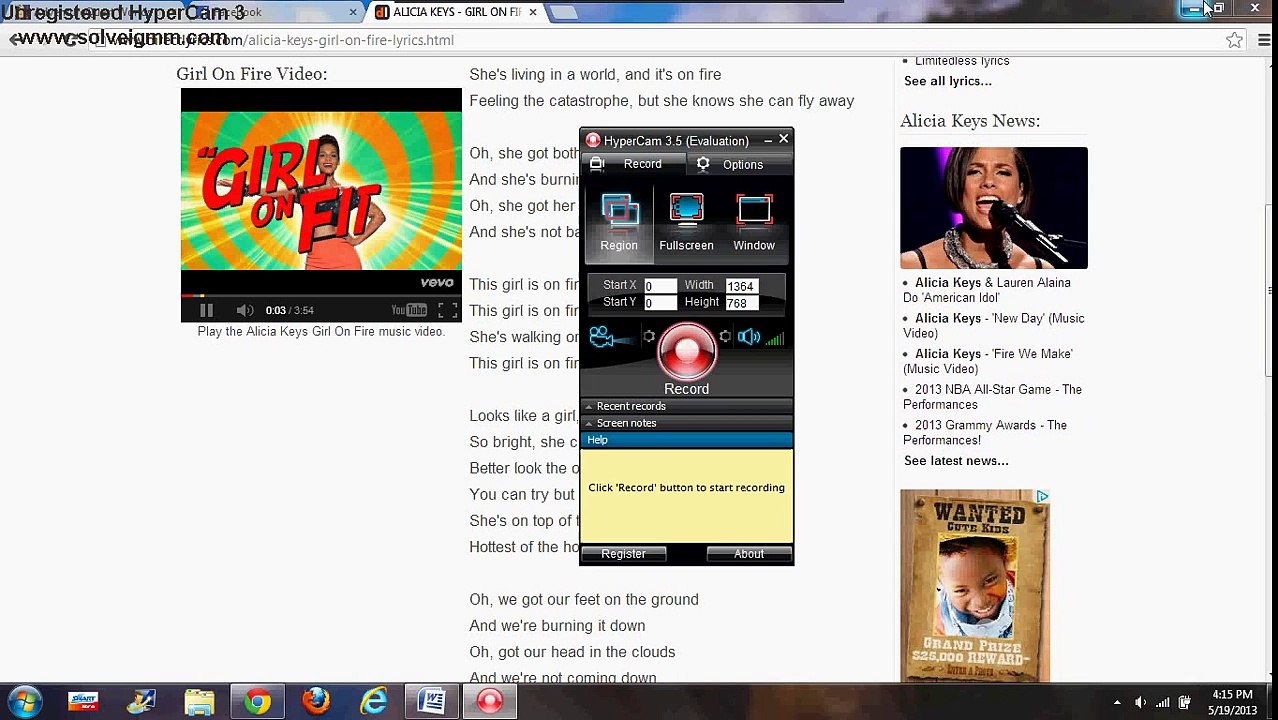
Task: Click the Wanted Cute Kids advertisement
Action: (975, 586)
